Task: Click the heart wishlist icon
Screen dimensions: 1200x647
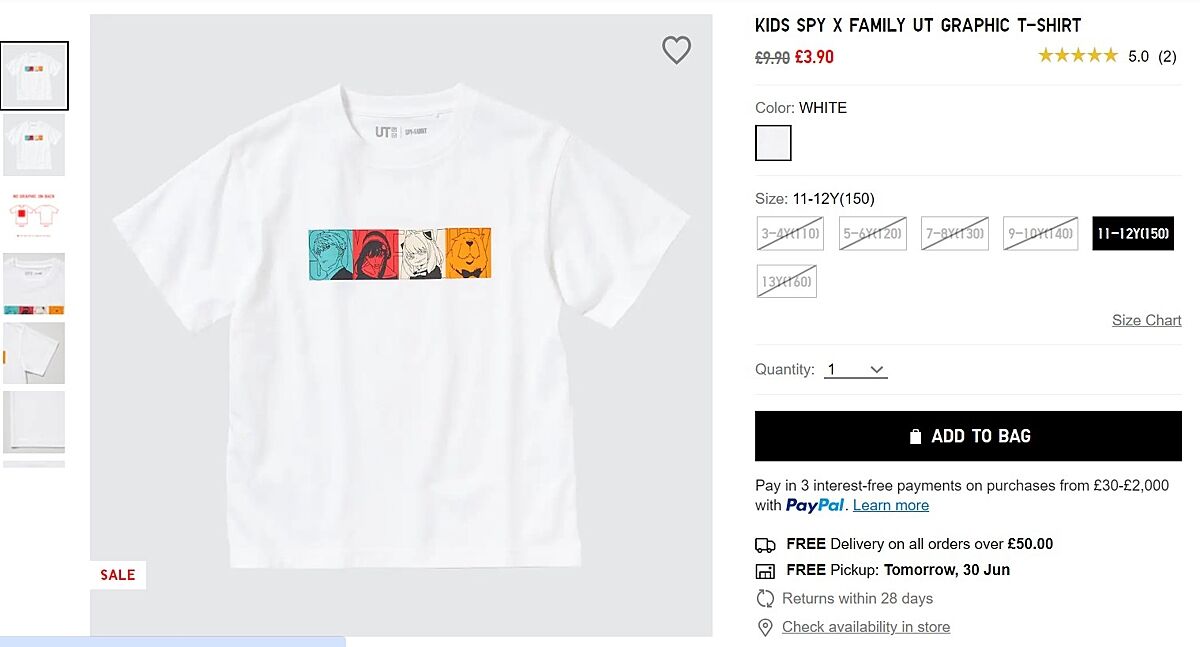Action: pyautogui.click(x=677, y=50)
